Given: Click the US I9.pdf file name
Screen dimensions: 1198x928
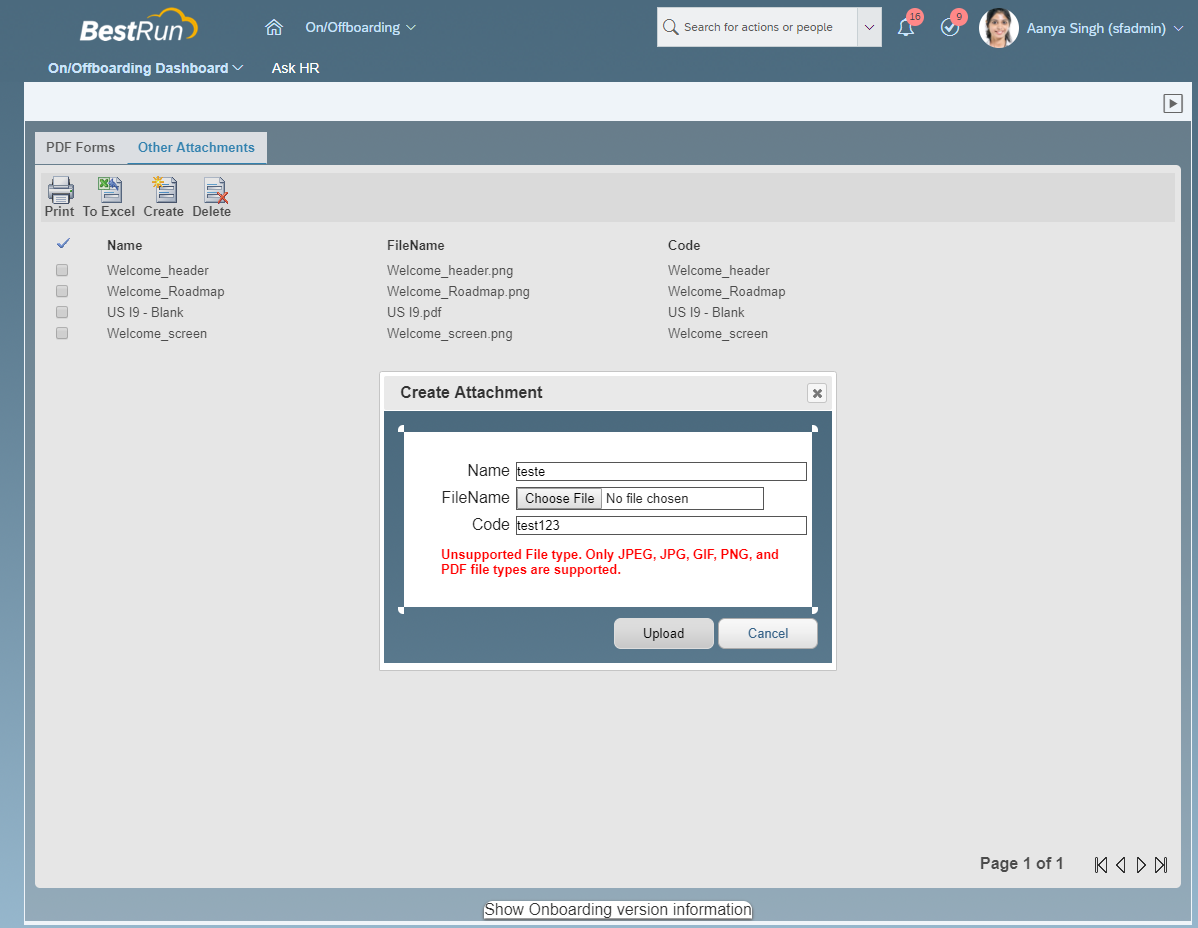Looking at the screenshot, I should (414, 312).
